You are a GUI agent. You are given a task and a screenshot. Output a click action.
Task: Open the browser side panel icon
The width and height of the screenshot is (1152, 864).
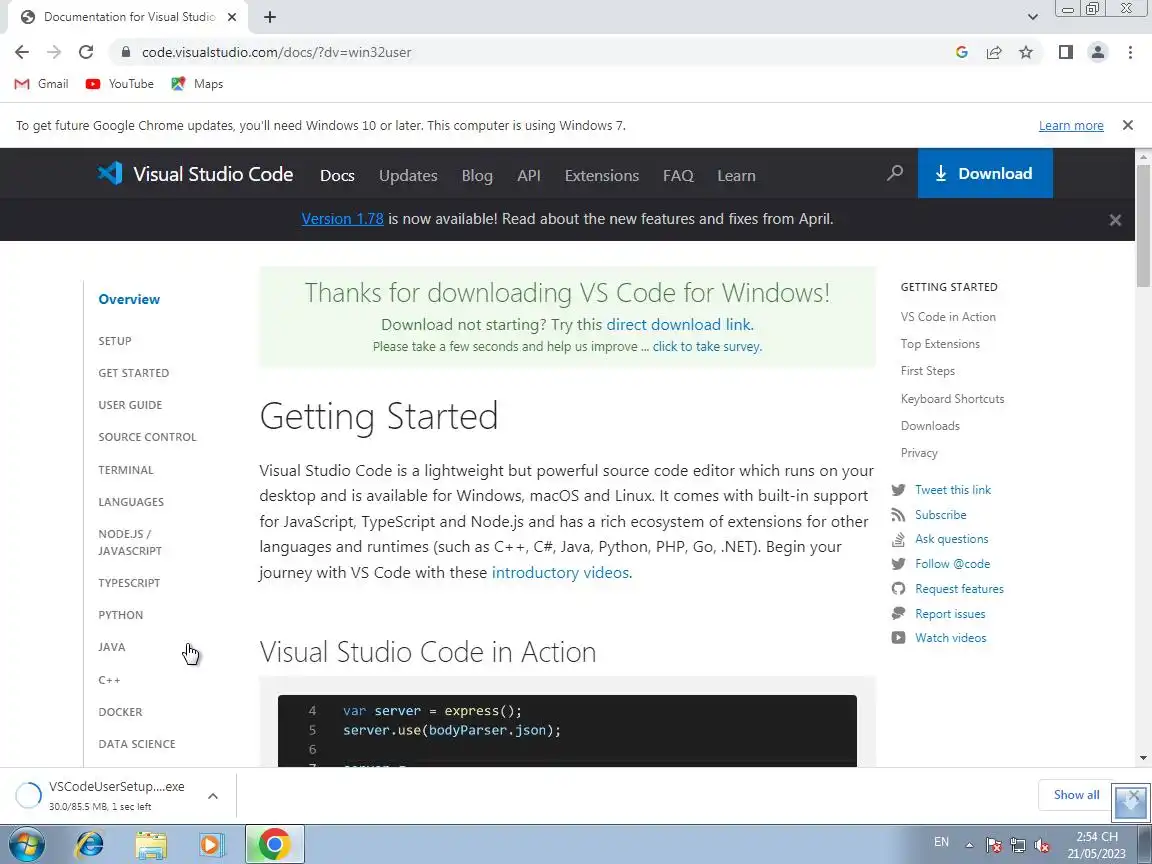pos(1065,52)
